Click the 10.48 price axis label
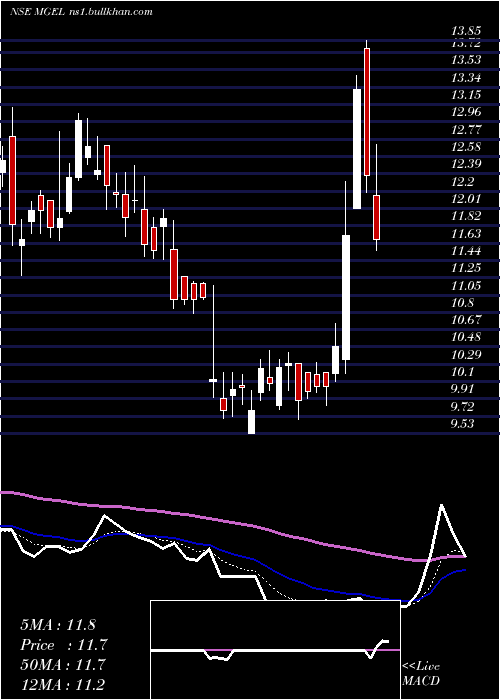 (x=466, y=337)
